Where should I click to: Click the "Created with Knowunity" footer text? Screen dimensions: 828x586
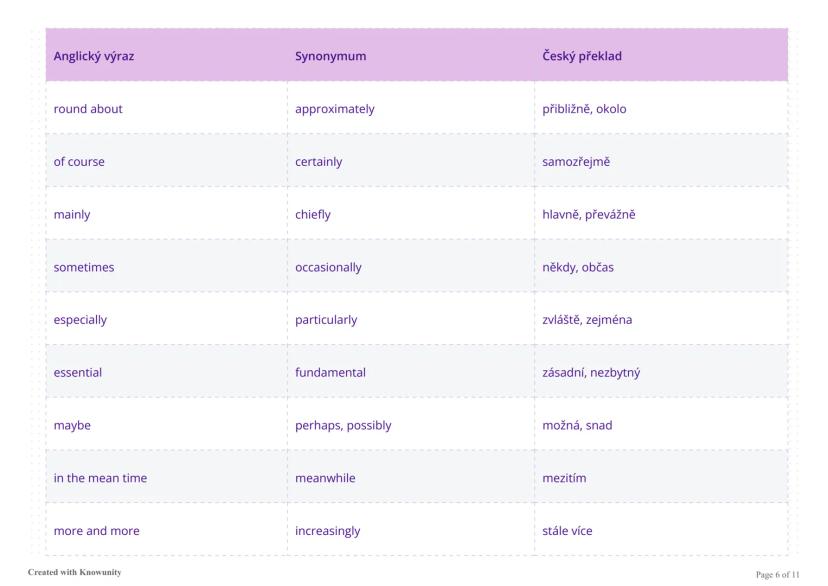tap(68, 573)
